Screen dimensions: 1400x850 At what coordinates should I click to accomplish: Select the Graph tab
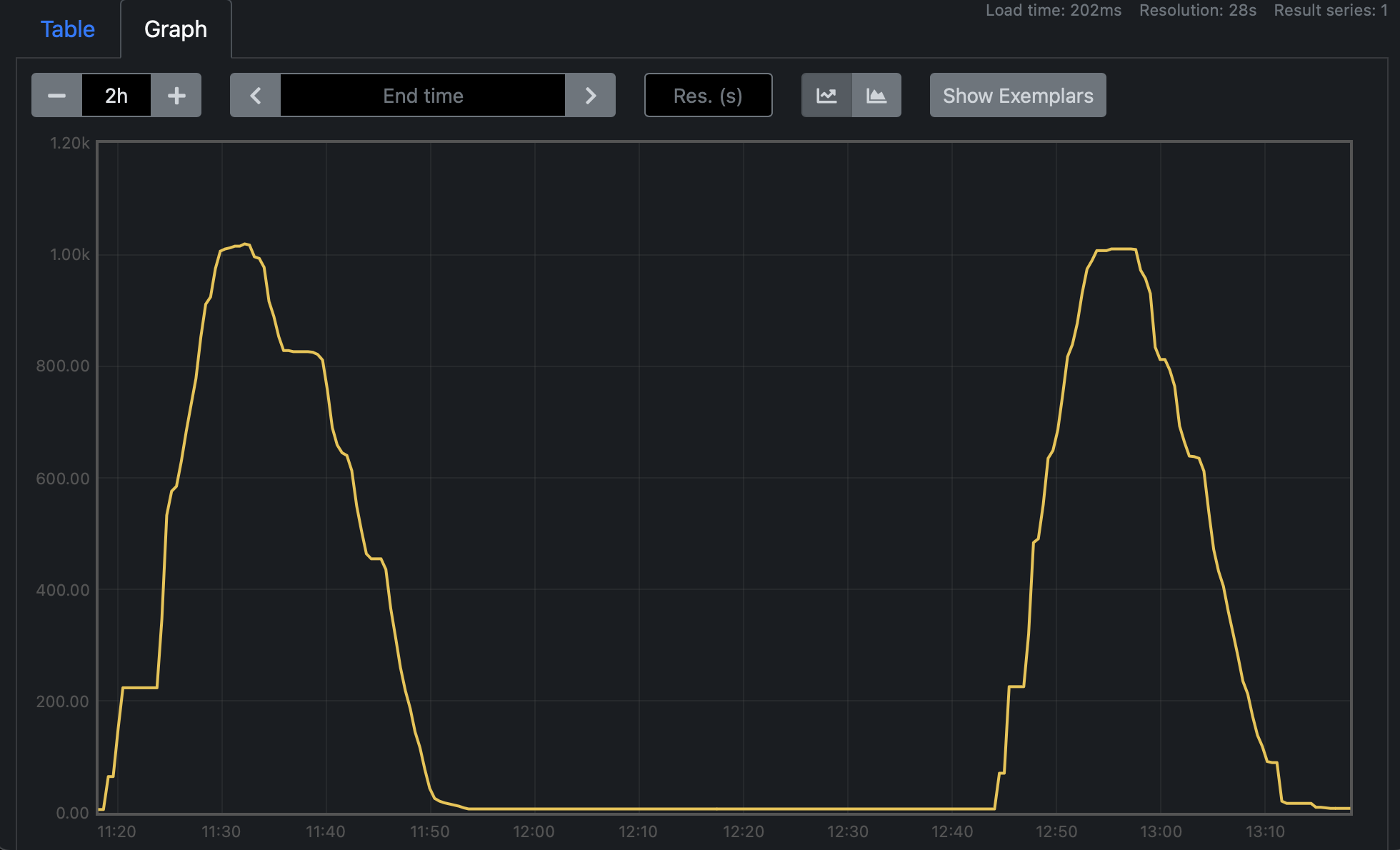(x=176, y=29)
